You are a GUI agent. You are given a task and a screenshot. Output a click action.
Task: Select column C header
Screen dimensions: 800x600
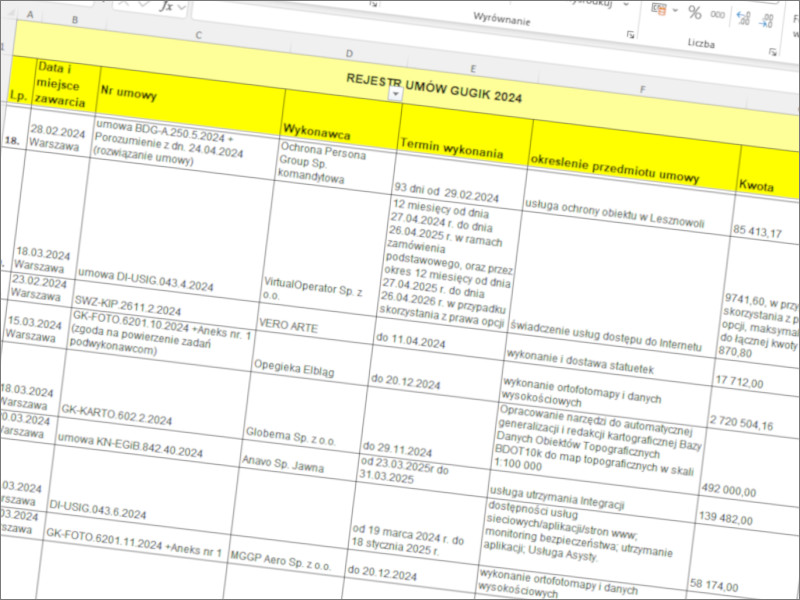coord(198,35)
